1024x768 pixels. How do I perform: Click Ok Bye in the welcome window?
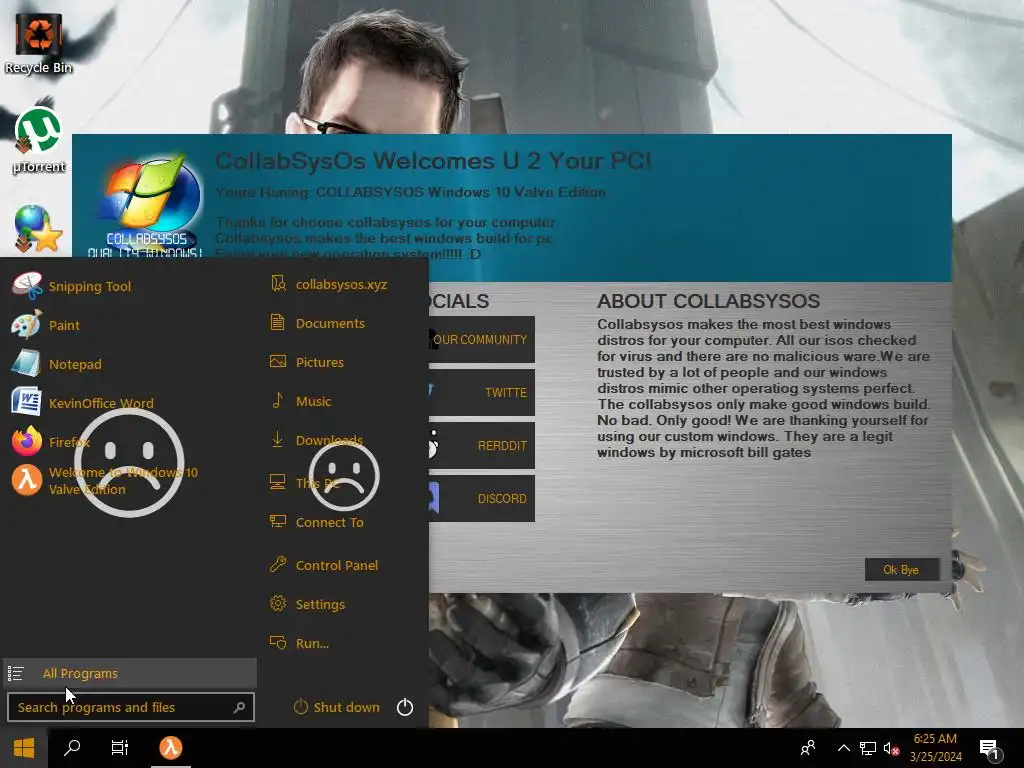pyautogui.click(x=901, y=569)
